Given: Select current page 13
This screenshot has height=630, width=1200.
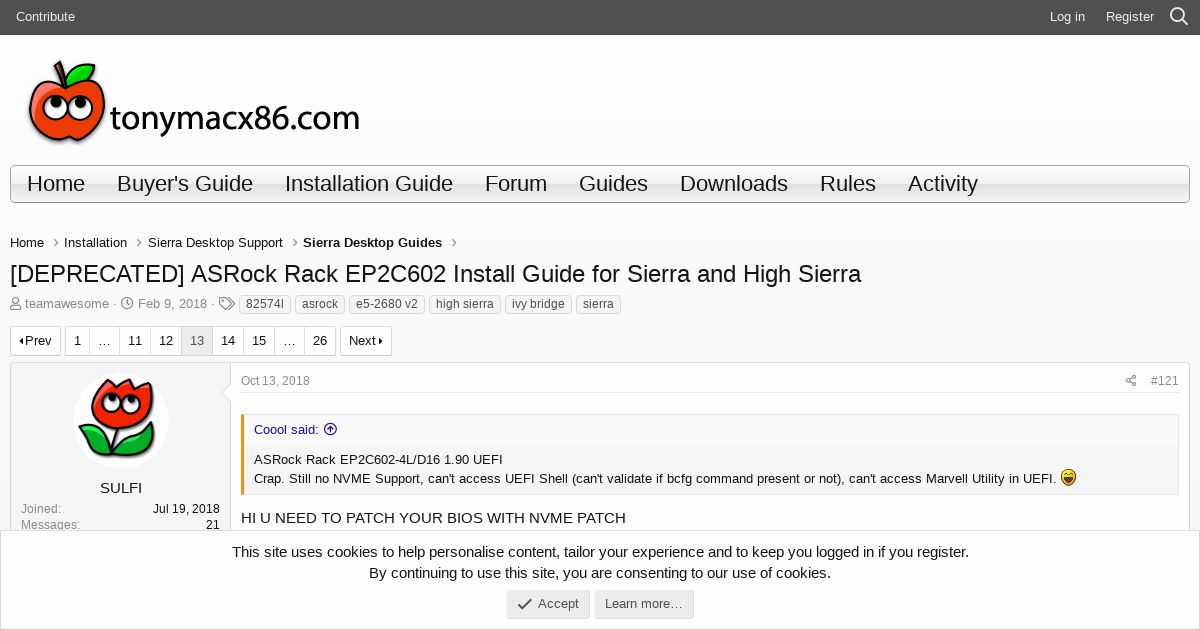Looking at the screenshot, I should [197, 341].
